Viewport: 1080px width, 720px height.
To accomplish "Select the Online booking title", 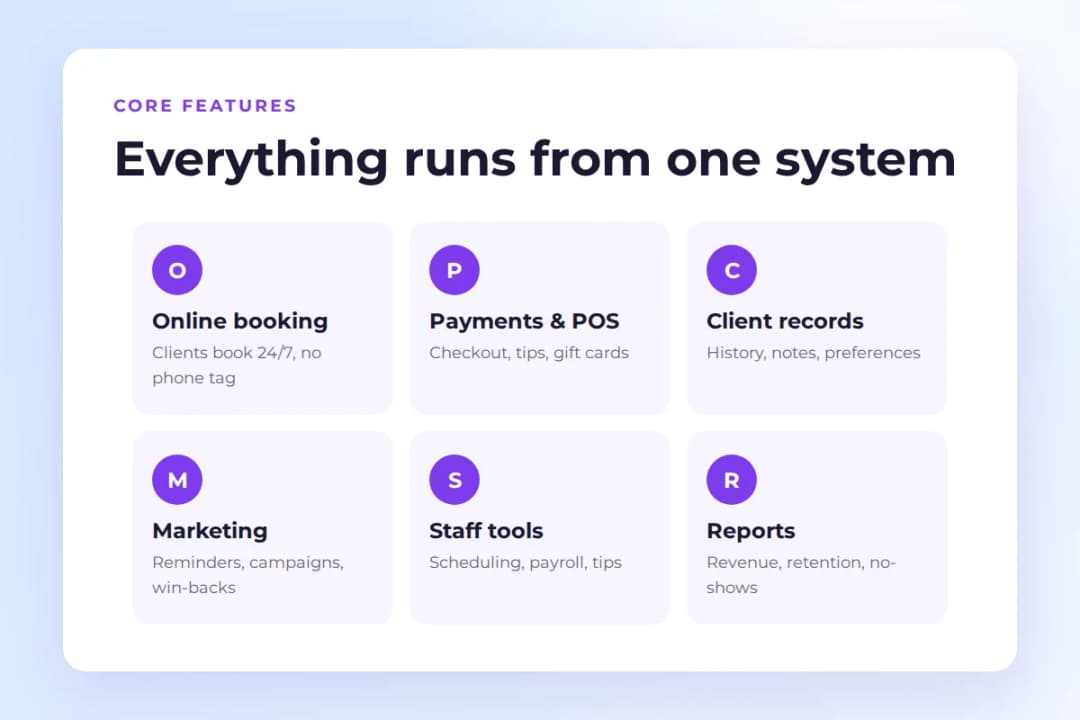I will [240, 321].
